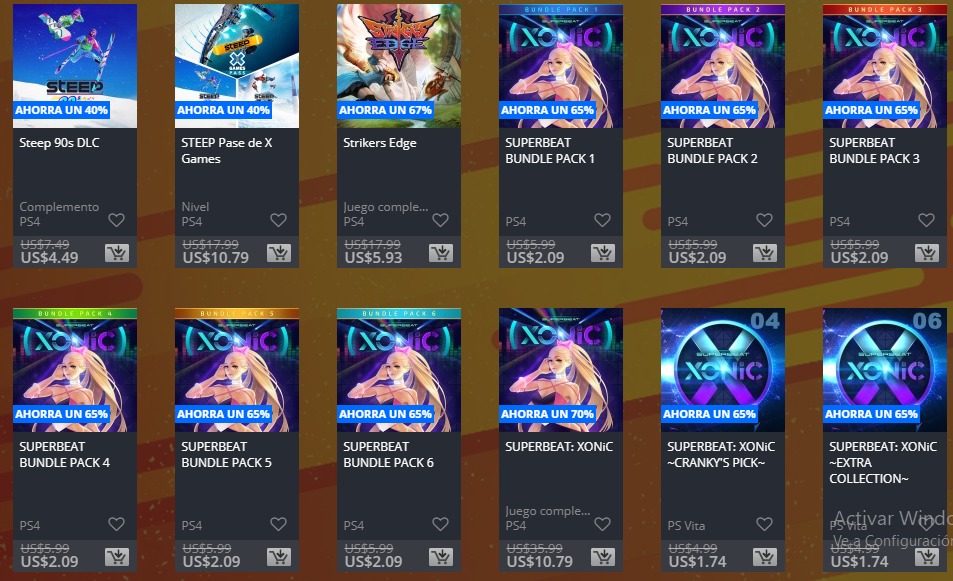Wishlist Steep 90s DLC with heart
Screen dimensions: 953x581
116,220
